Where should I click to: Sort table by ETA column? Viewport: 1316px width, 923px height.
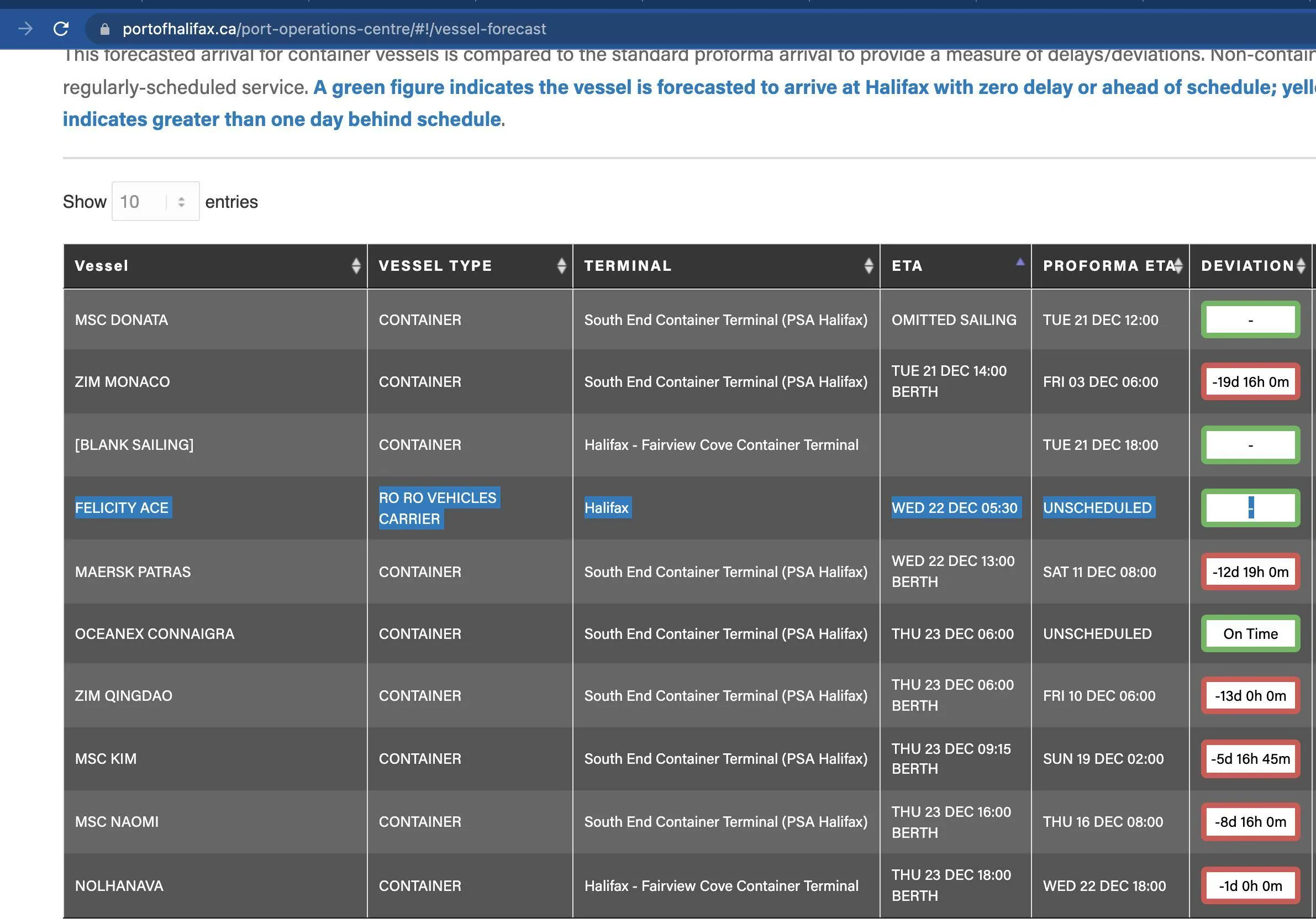tap(955, 266)
